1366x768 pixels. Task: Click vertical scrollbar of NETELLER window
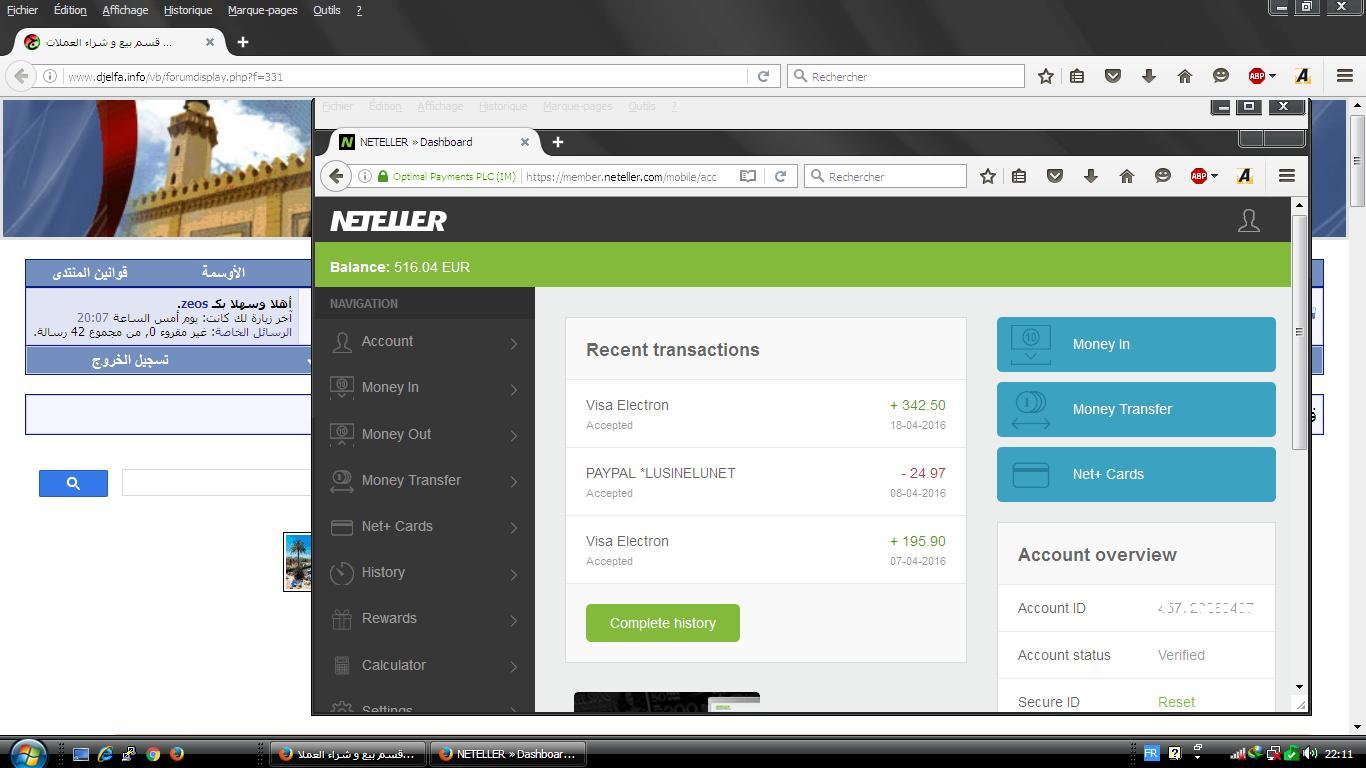1300,330
